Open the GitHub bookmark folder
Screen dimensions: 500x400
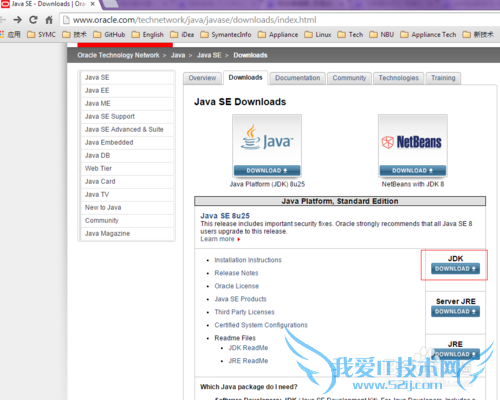(109, 35)
